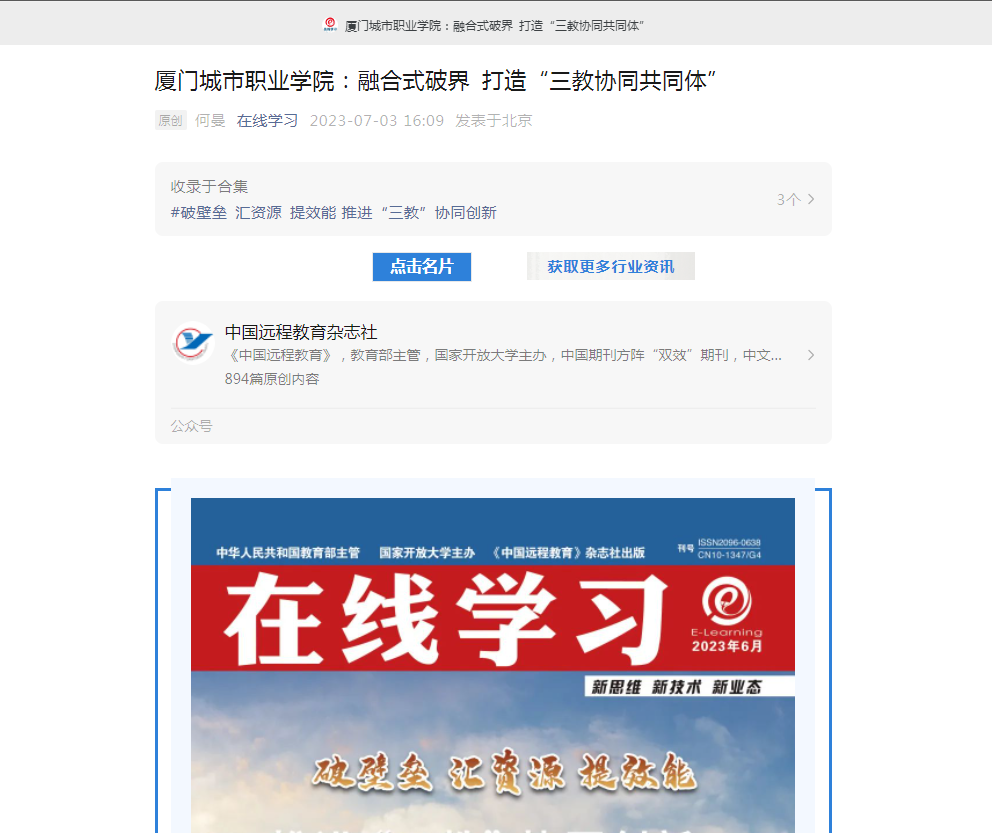Expand the collection via the 3个 chevron arrow
The image size is (992, 833).
pyautogui.click(x=811, y=199)
